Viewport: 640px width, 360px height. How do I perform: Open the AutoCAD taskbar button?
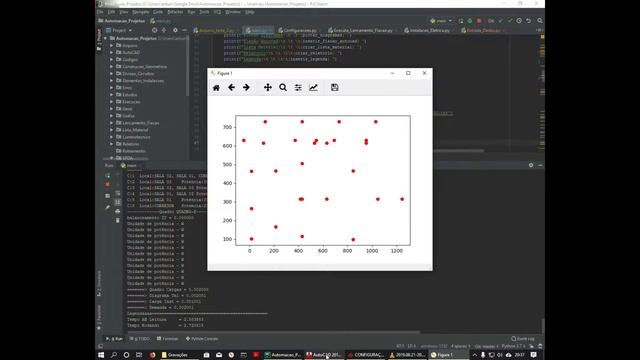(x=324, y=355)
